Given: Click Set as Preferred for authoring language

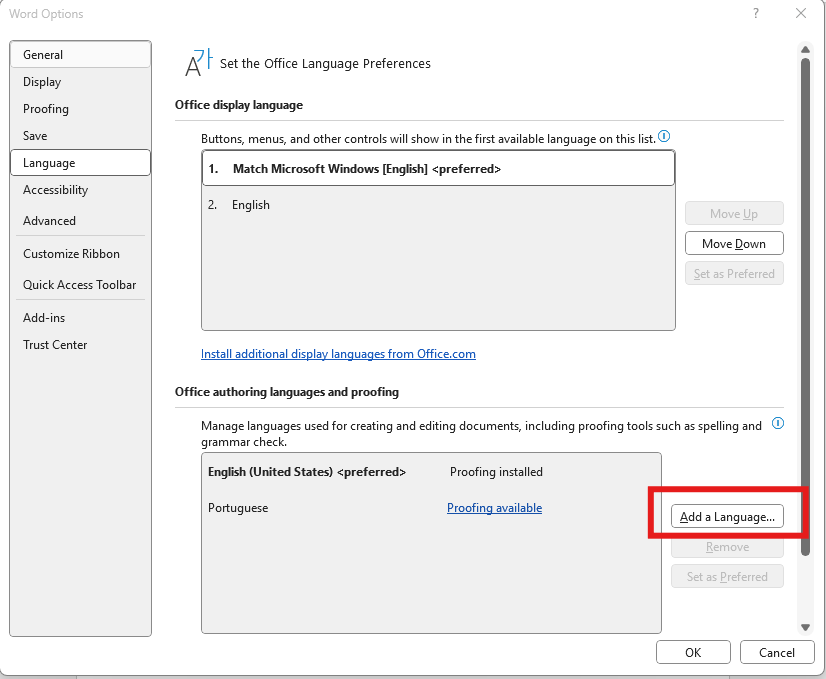Looking at the screenshot, I should coord(727,577).
